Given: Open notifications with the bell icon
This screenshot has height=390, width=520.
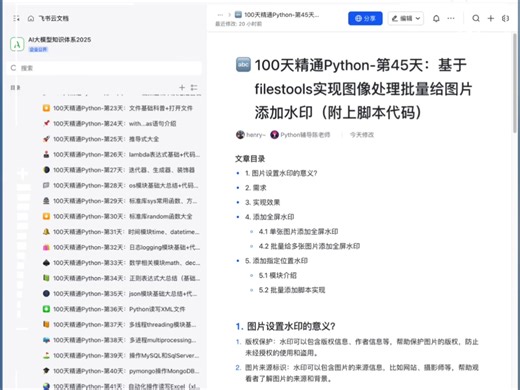Looking at the screenshot, I should click(436, 18).
